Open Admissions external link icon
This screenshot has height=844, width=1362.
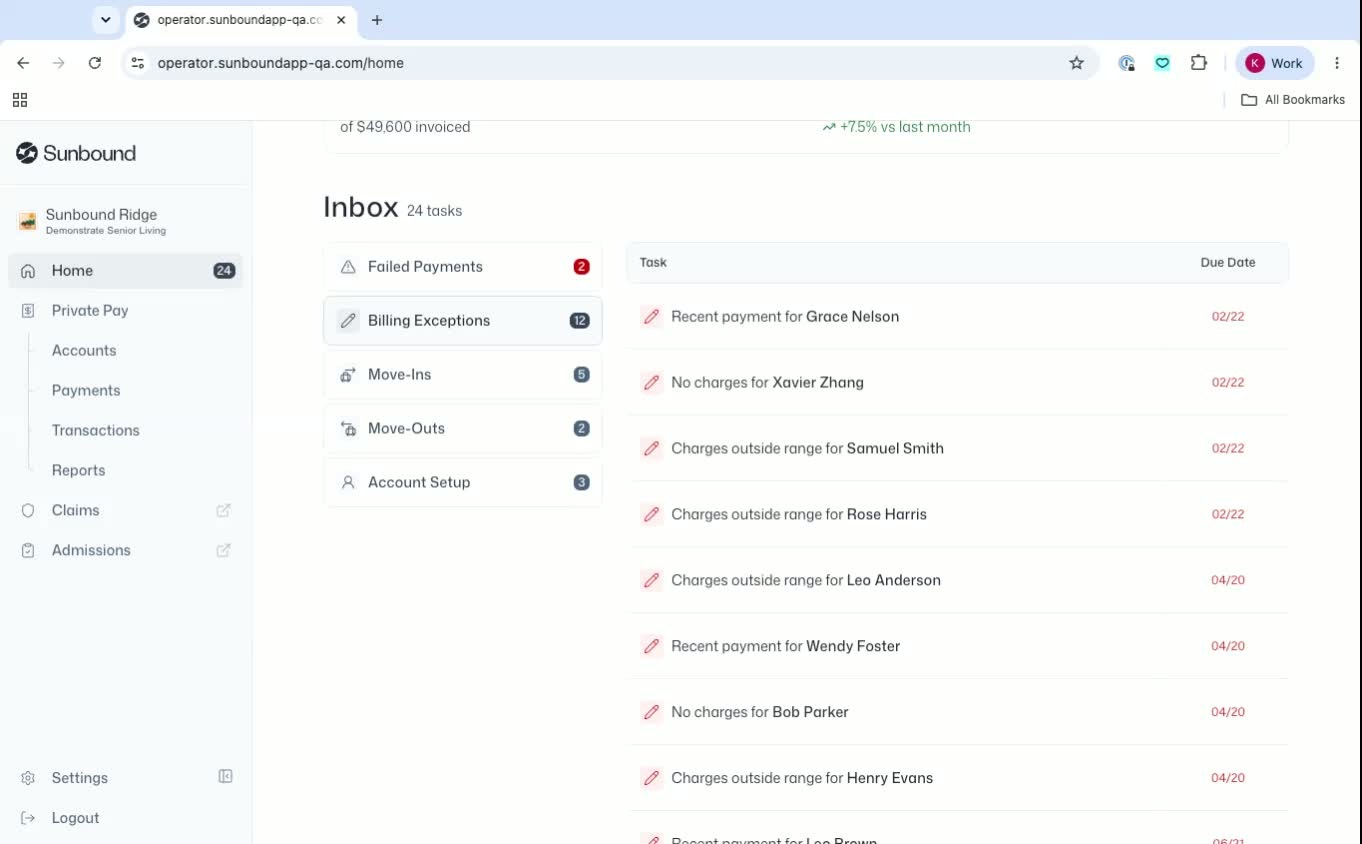pos(224,550)
